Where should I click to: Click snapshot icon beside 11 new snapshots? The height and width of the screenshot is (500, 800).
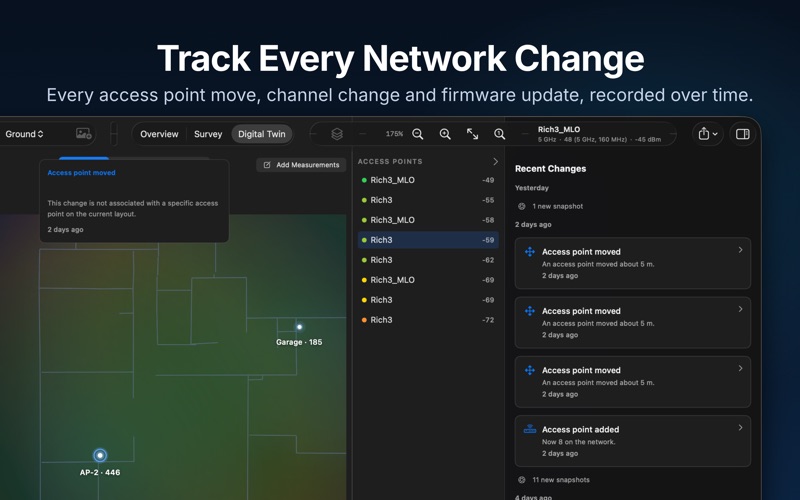pos(521,480)
